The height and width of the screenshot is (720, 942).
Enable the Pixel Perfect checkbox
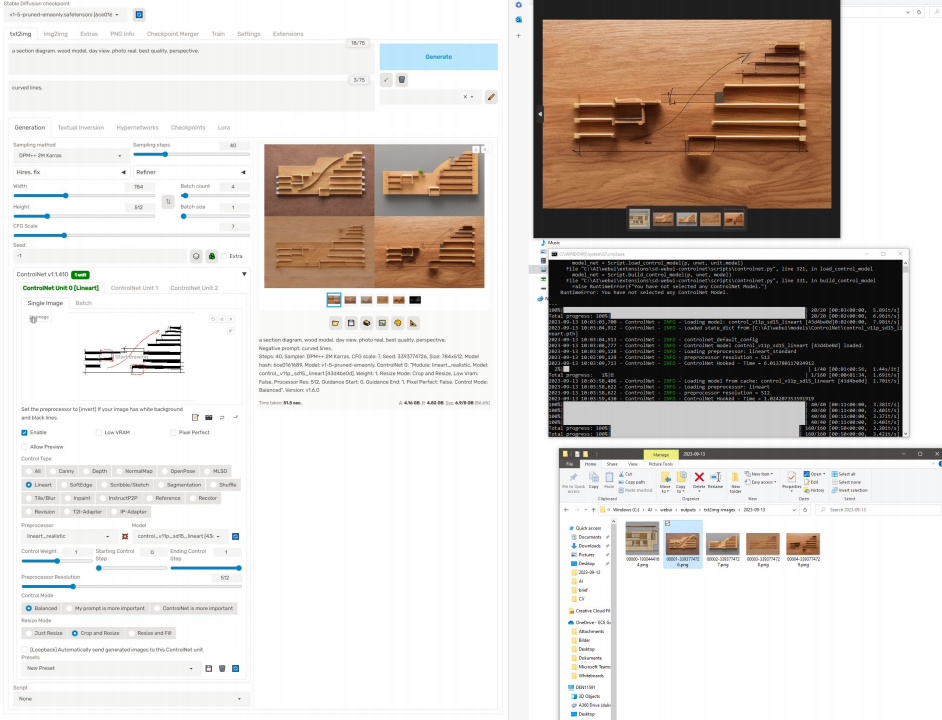173,432
